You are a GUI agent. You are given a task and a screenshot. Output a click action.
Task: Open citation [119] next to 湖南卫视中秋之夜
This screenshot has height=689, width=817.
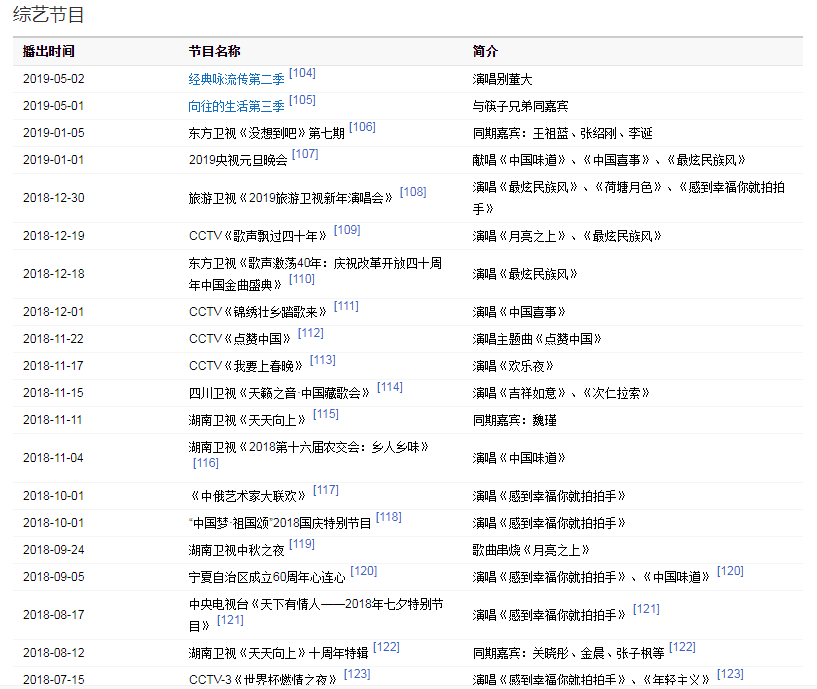tap(301, 545)
